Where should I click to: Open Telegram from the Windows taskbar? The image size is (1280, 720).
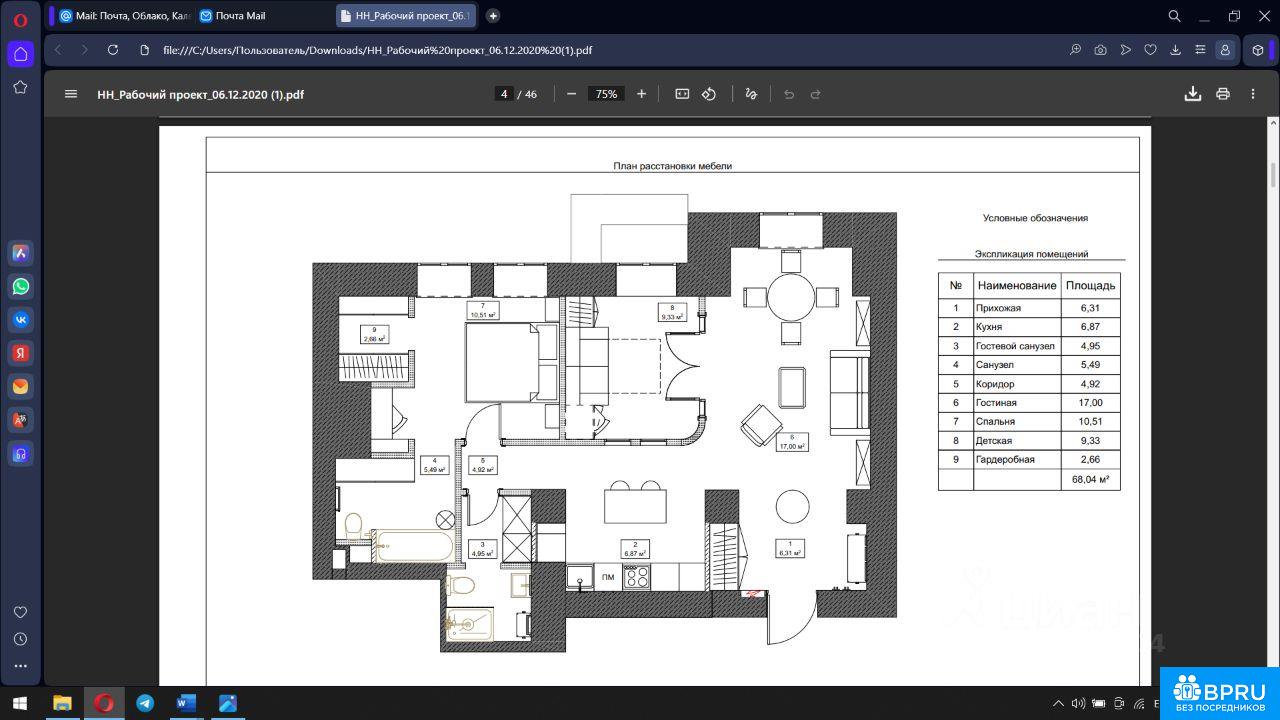[x=145, y=703]
